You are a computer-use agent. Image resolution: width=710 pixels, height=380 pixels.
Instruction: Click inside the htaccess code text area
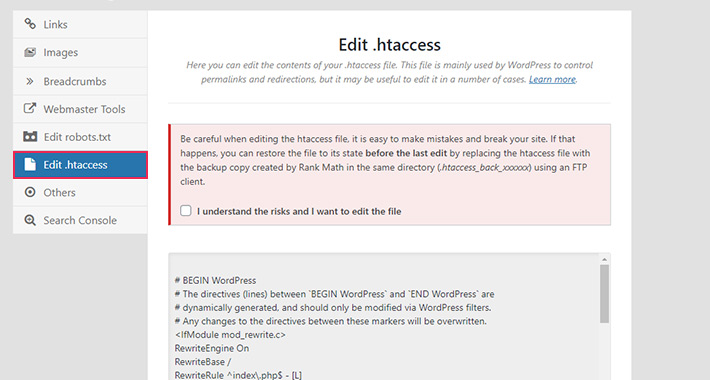pyautogui.click(x=385, y=317)
